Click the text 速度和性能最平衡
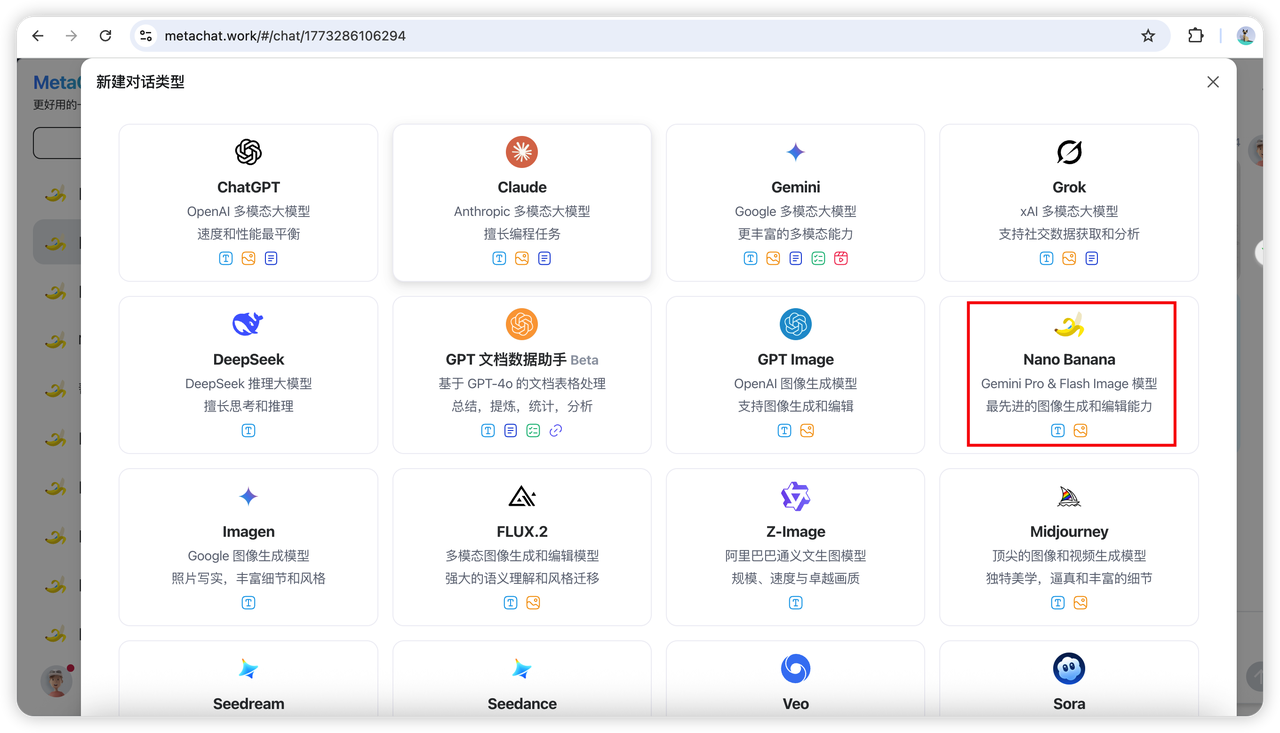The height and width of the screenshot is (733, 1280). click(x=248, y=234)
